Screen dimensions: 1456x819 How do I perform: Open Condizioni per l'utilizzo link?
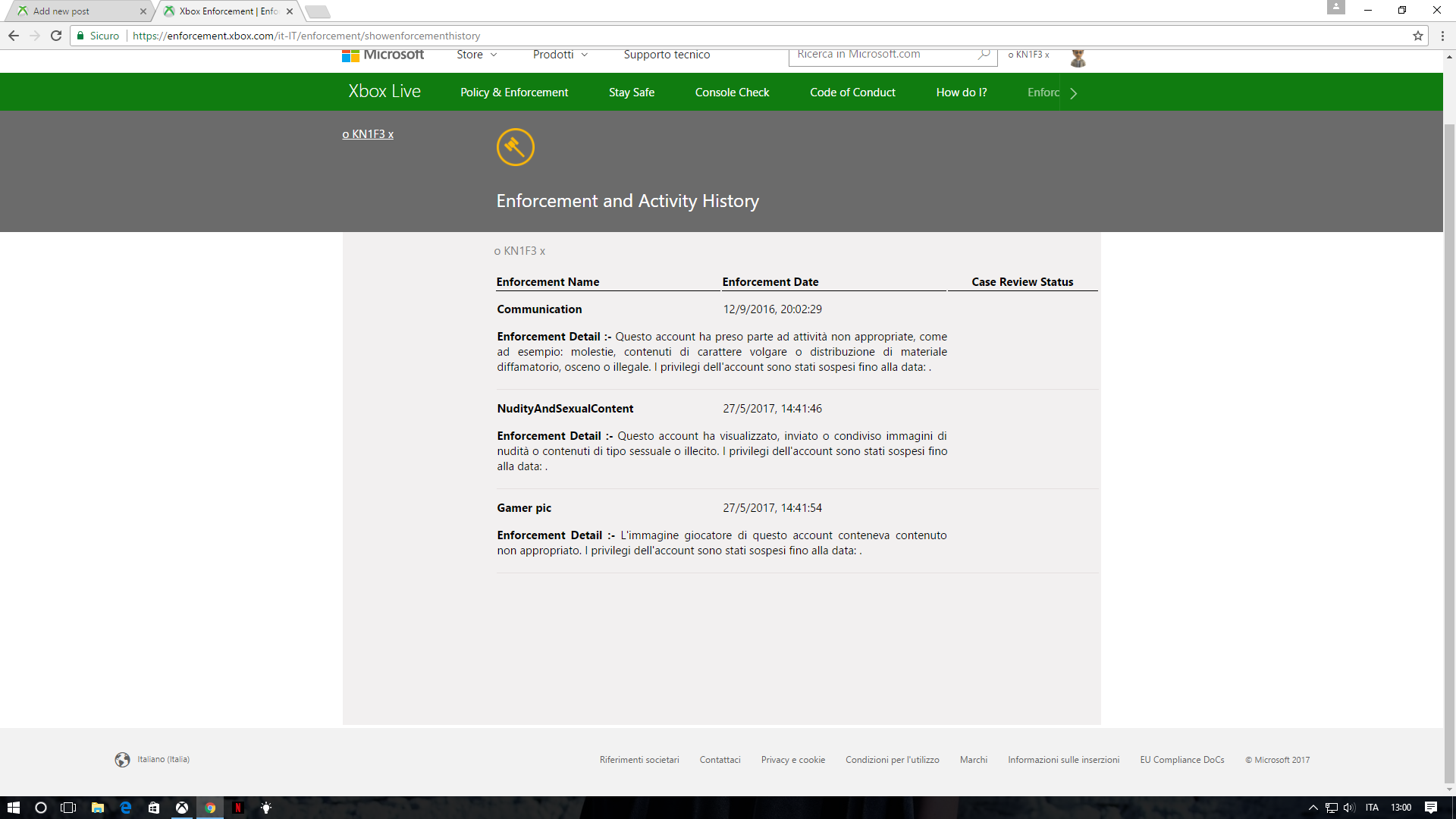893,760
